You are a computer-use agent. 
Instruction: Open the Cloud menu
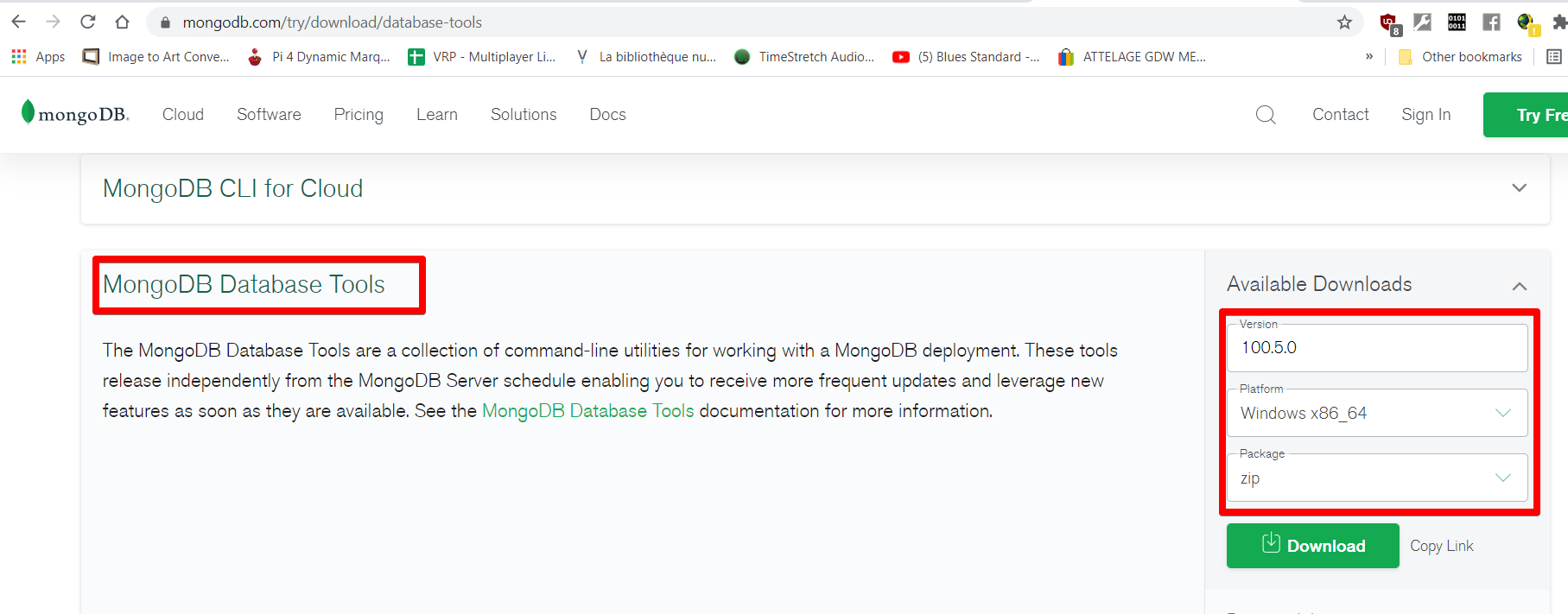(x=183, y=115)
